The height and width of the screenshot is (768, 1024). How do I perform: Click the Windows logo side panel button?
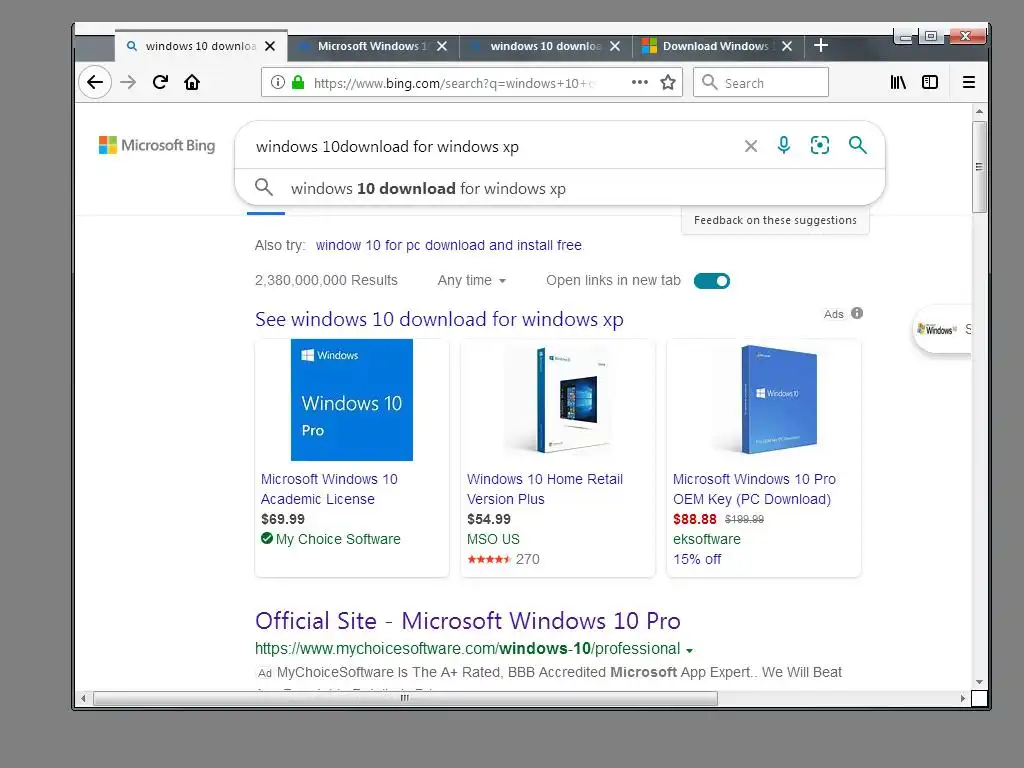click(x=940, y=330)
